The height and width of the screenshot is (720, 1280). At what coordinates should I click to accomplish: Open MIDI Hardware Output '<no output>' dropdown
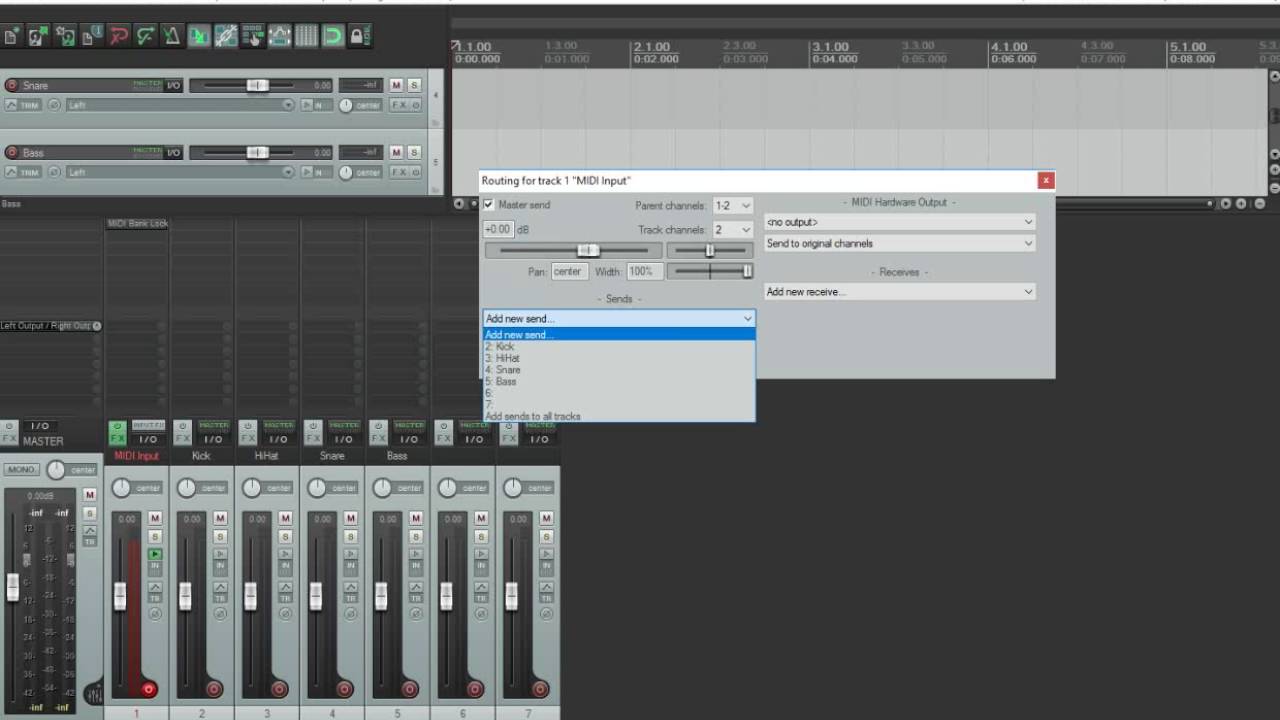[x=900, y=222]
